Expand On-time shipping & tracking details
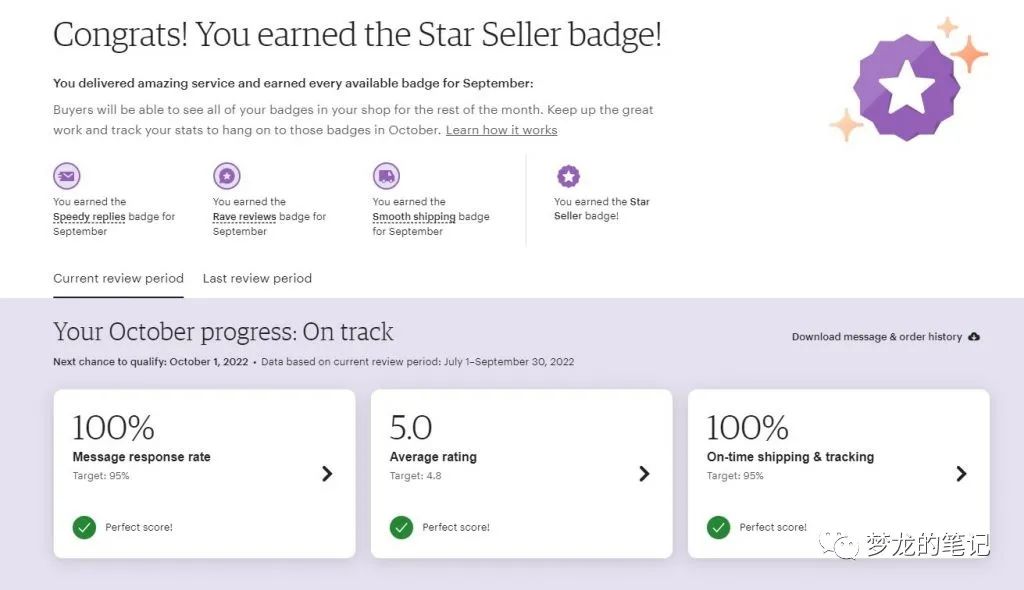 coord(961,475)
